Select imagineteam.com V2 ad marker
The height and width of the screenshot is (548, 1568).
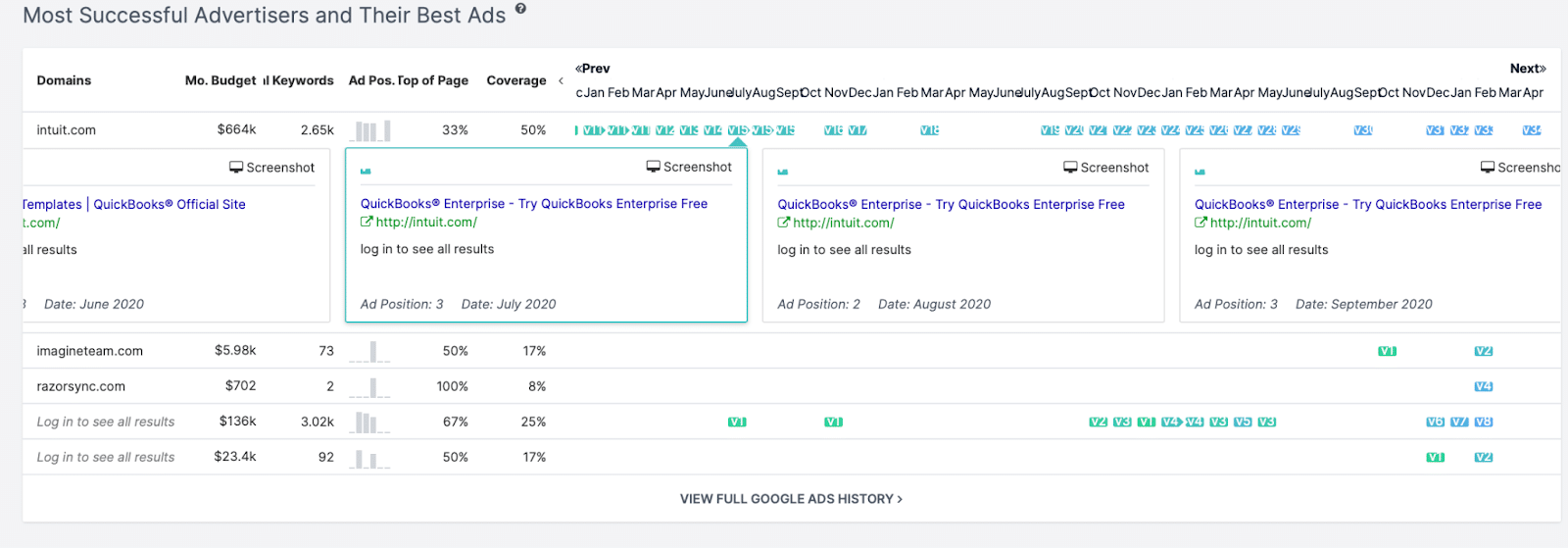pyautogui.click(x=1484, y=351)
